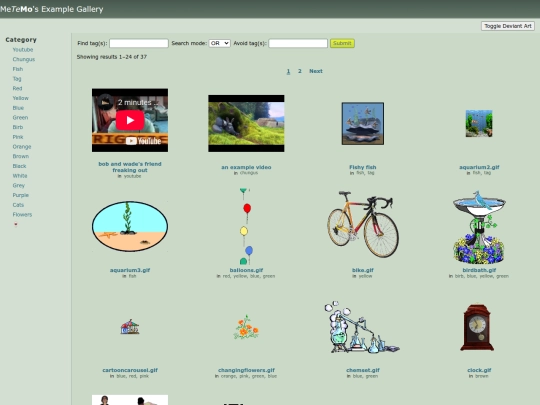Select the Black category
Screen dimensions: 540x405
tap(19, 166)
